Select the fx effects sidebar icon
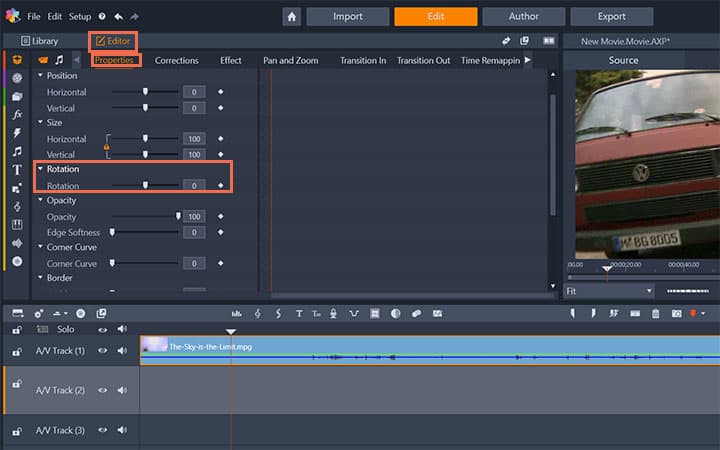The width and height of the screenshot is (720, 450). [17, 114]
